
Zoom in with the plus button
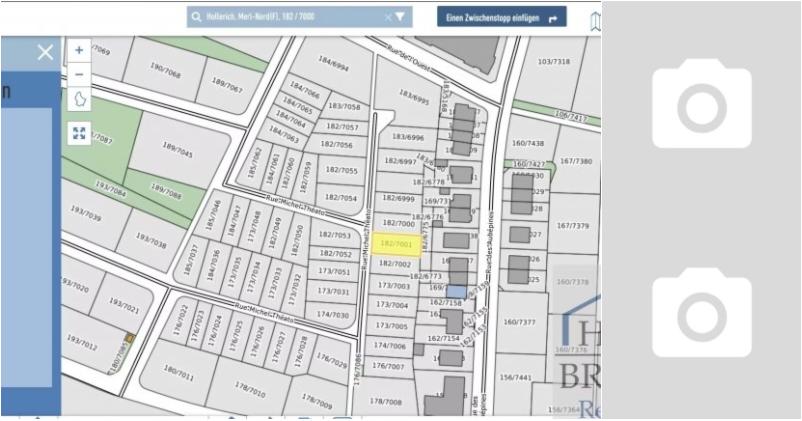coord(79,50)
